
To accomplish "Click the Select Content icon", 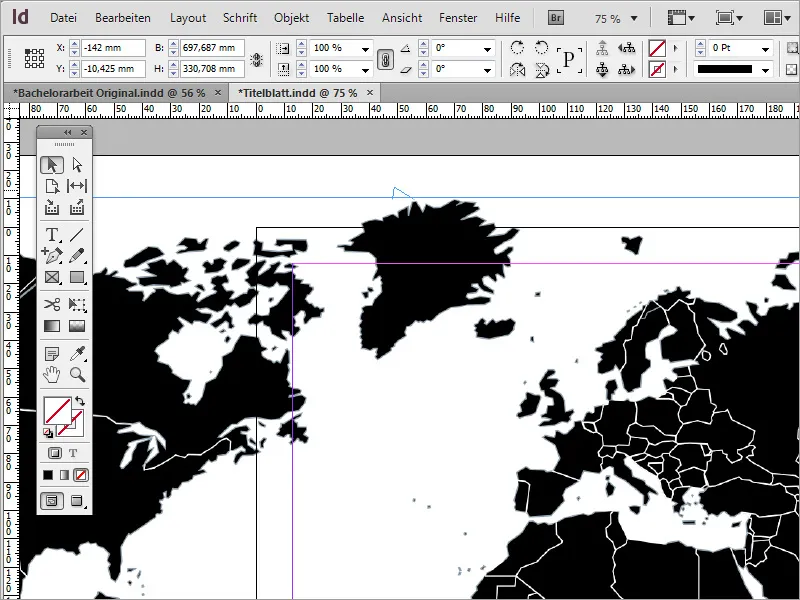I will click(x=603, y=69).
